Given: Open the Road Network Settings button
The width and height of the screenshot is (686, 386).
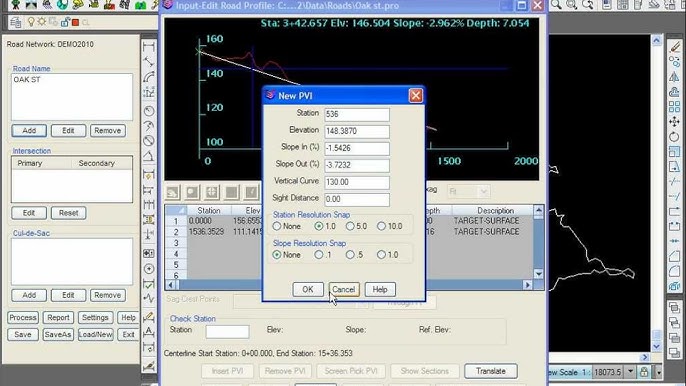Looking at the screenshot, I should tap(95, 317).
